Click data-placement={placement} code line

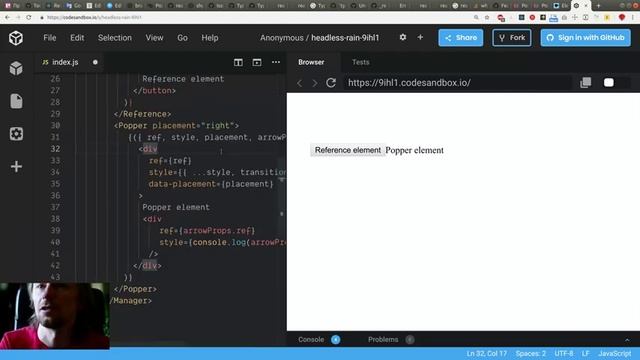tap(211, 184)
